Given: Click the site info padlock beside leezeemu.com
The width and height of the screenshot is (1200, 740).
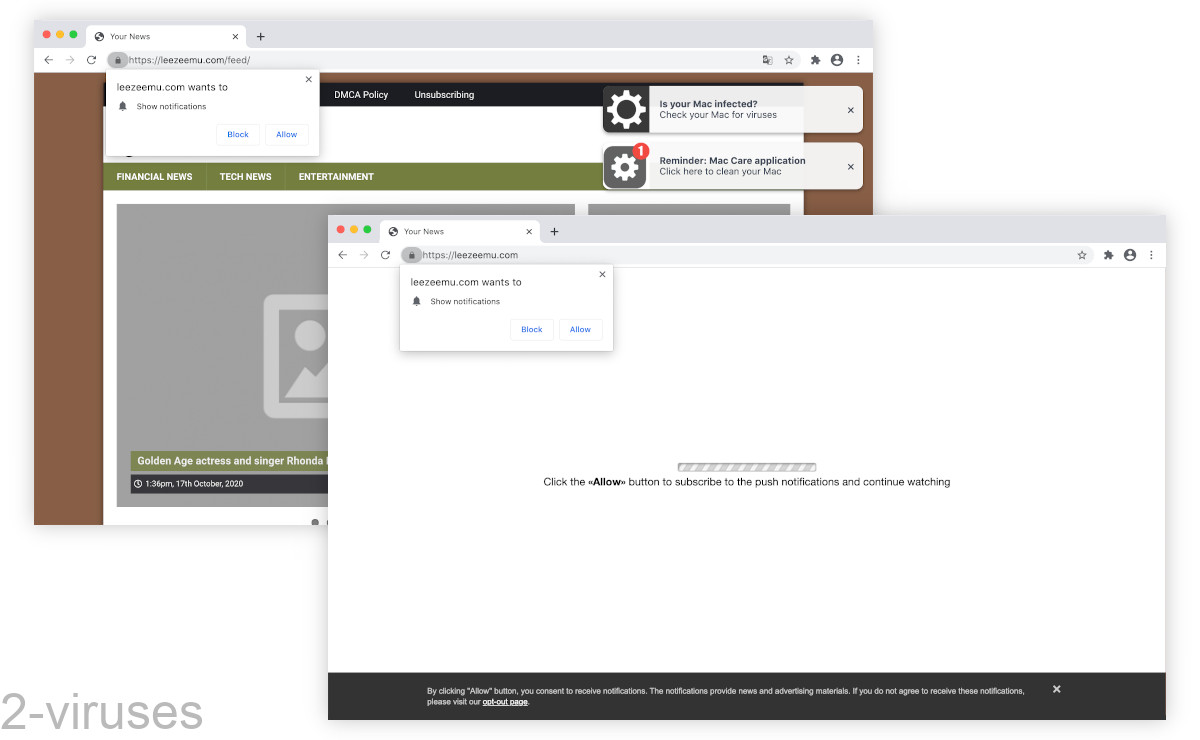Looking at the screenshot, I should pos(411,255).
